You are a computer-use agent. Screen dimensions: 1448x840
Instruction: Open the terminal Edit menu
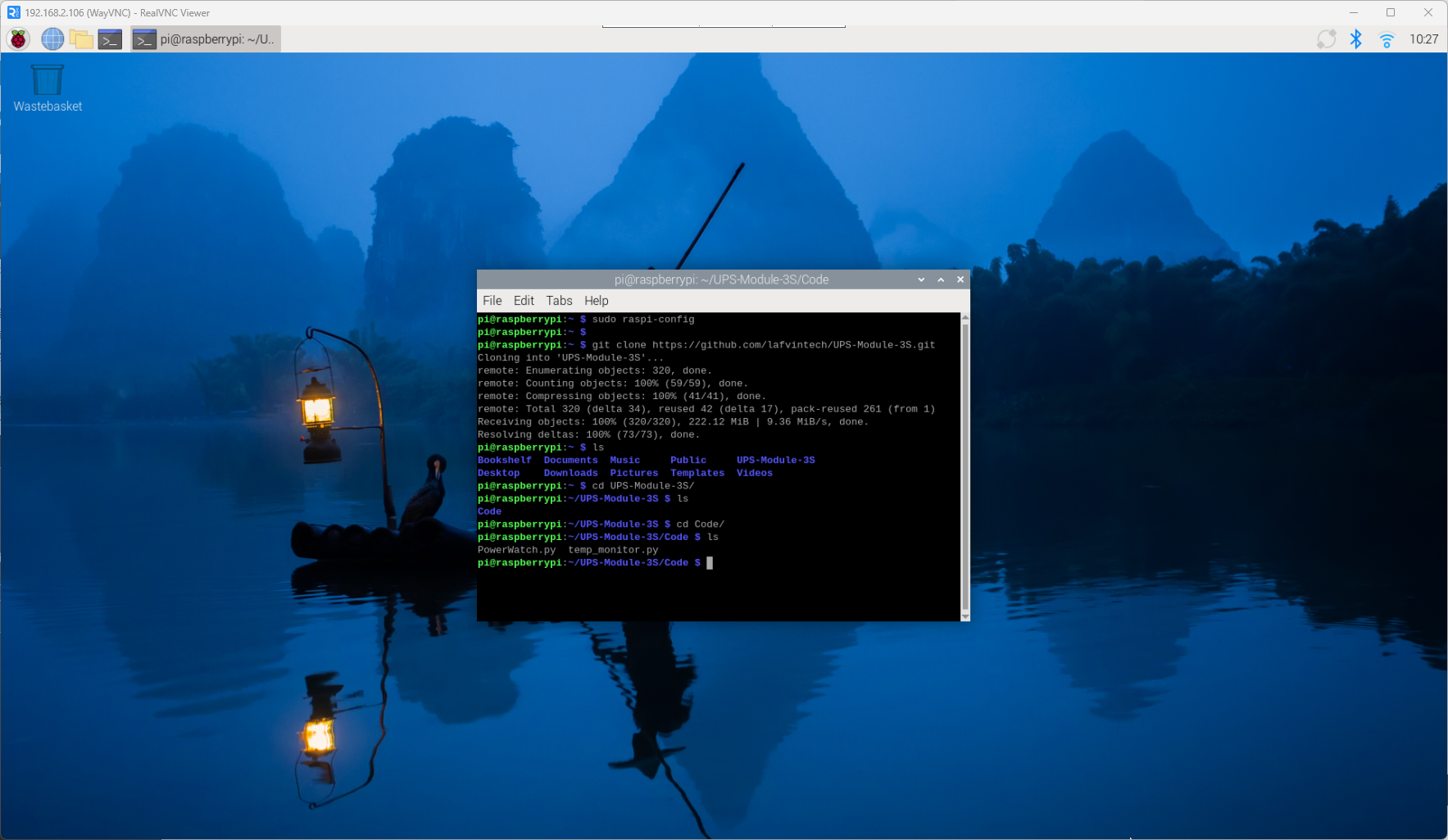pos(524,301)
